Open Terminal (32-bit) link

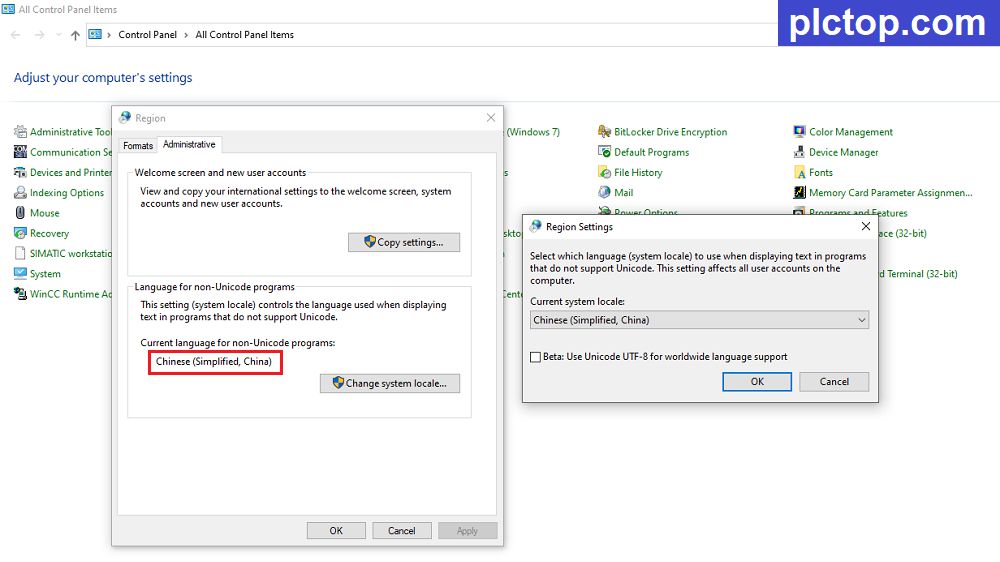[918, 274]
